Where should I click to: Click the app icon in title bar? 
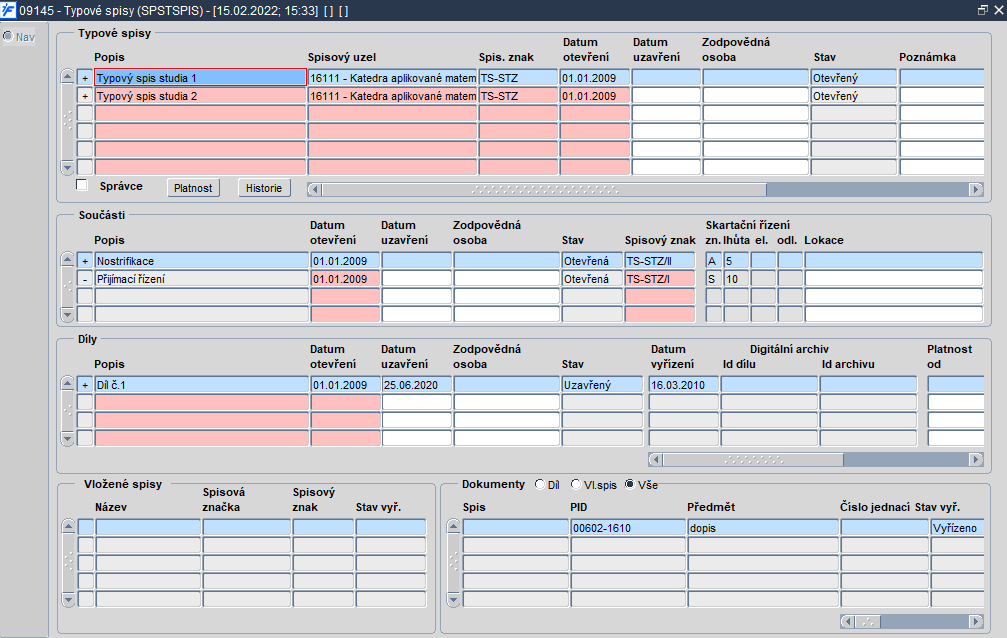click(x=8, y=10)
